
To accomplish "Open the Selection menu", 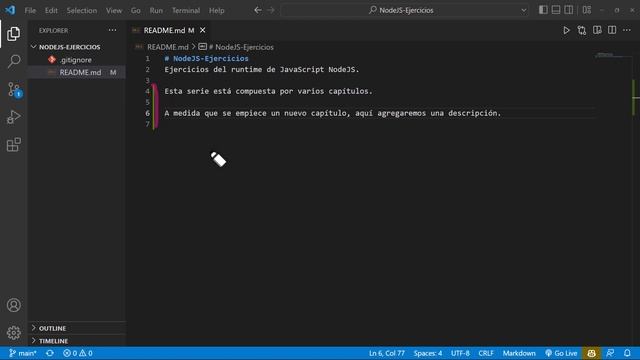I will pos(82,10).
